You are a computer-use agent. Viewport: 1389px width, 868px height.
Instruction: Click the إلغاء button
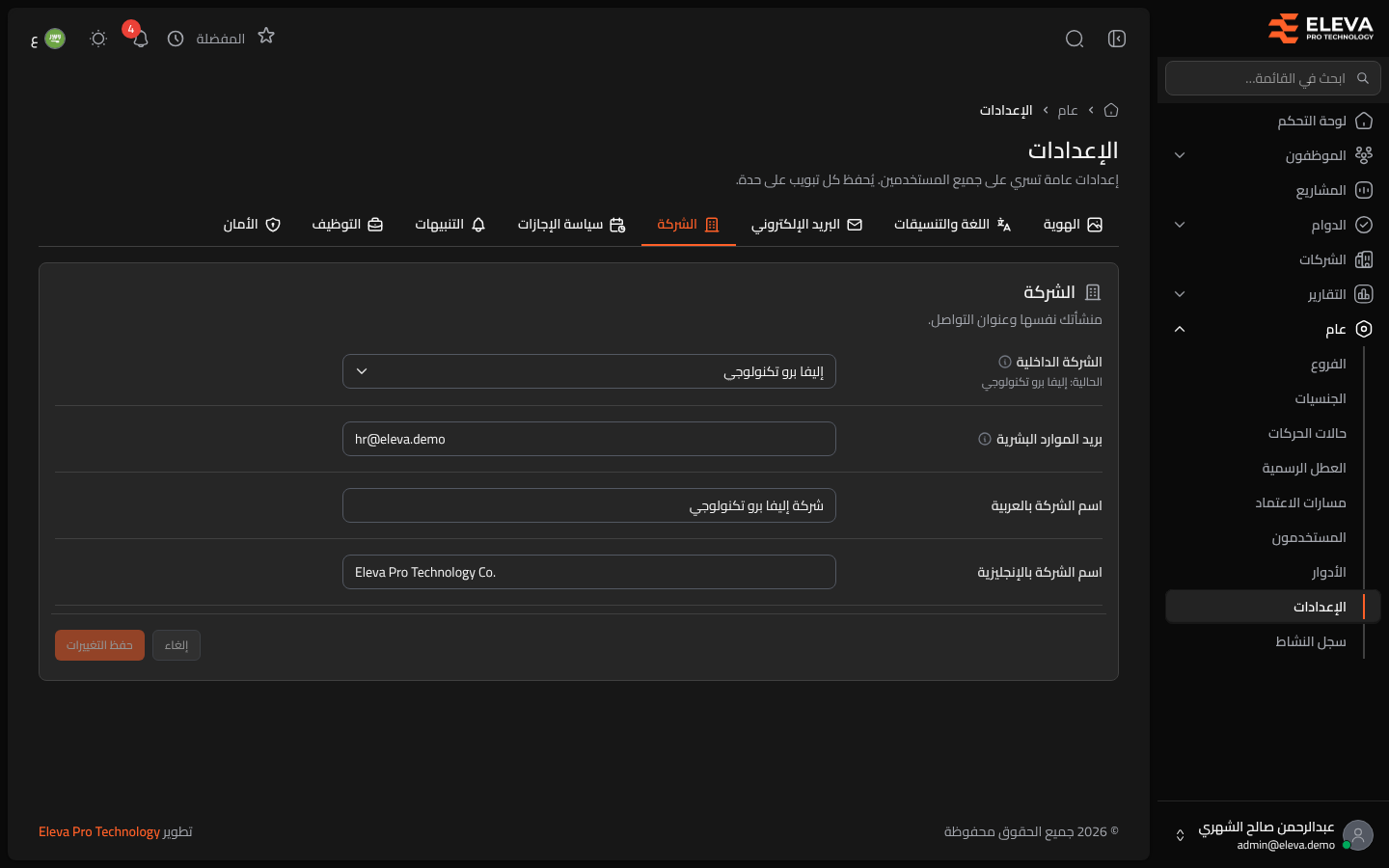point(177,645)
